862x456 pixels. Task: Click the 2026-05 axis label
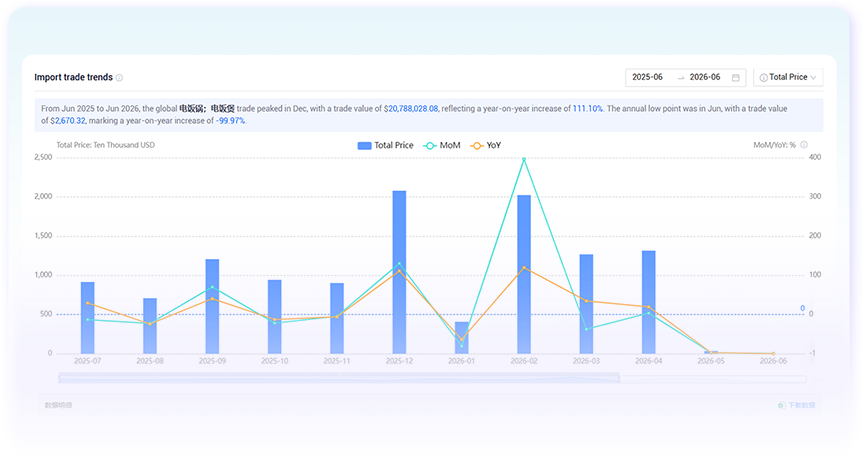coord(711,361)
